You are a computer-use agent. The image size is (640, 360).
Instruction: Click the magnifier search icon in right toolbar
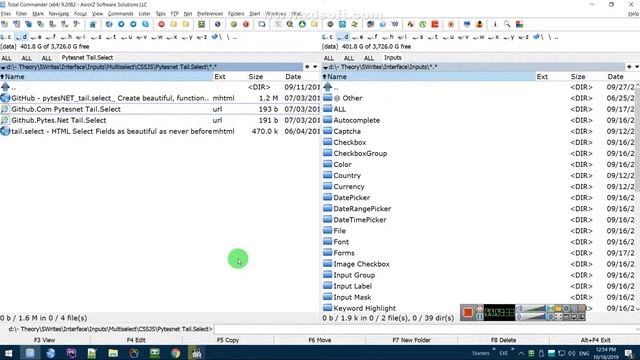coord(507,24)
